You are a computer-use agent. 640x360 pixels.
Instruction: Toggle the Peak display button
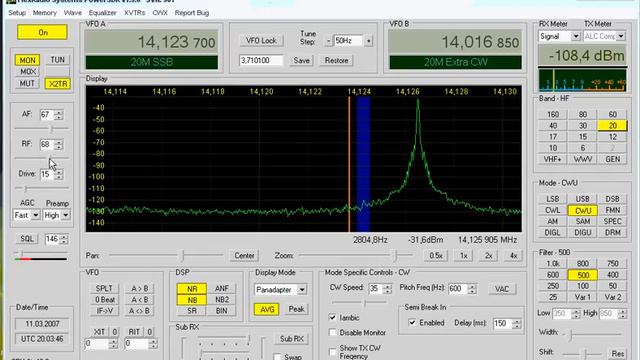click(x=296, y=309)
